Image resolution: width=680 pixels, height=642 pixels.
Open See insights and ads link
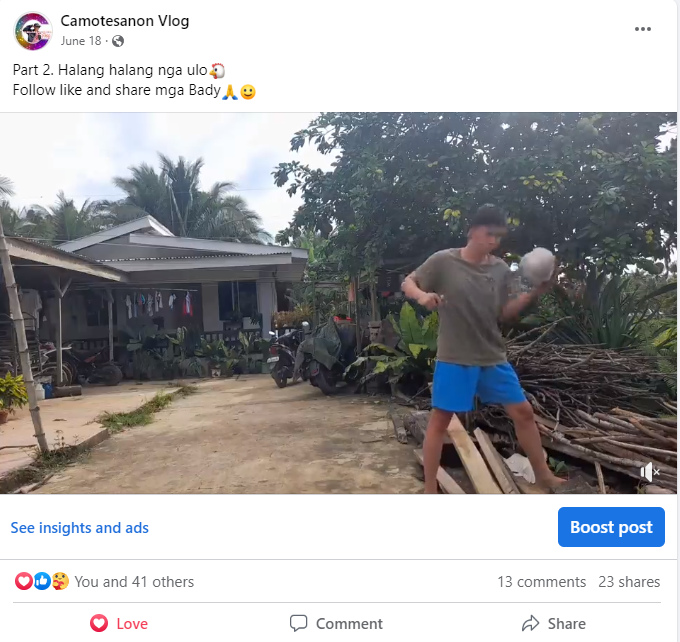80,527
